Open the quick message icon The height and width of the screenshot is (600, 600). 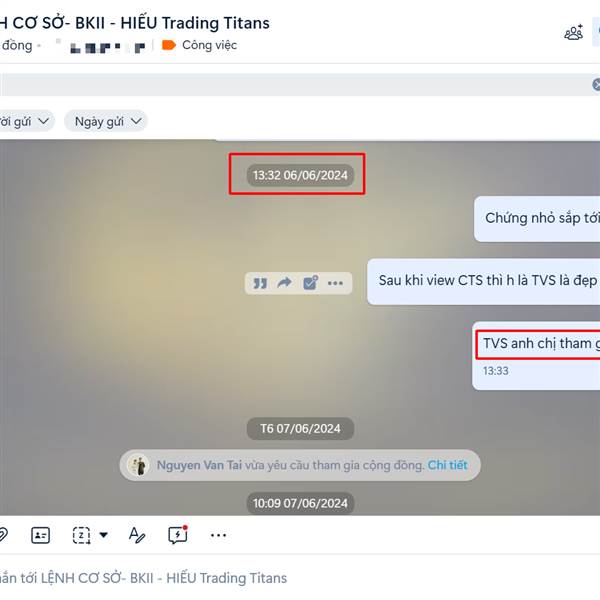[178, 535]
